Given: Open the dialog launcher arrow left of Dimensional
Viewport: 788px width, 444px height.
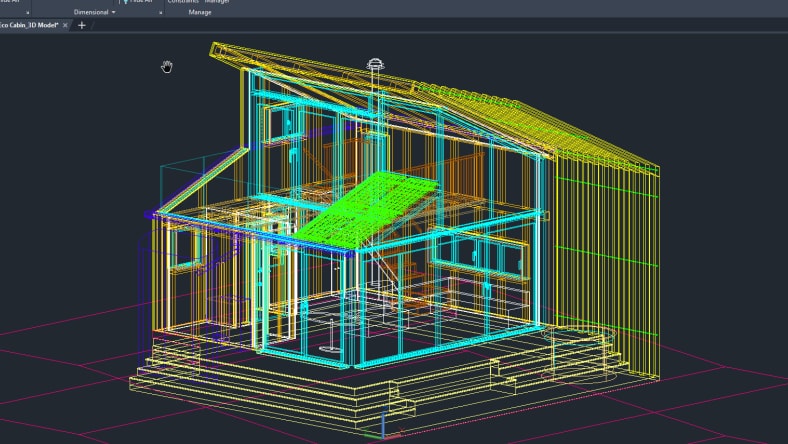Looking at the screenshot, I should pos(28,13).
